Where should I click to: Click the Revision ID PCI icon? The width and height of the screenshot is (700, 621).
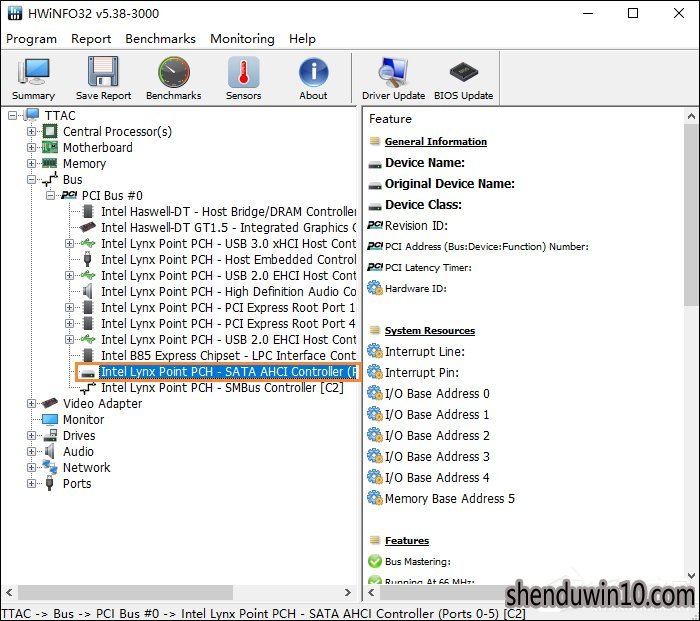tap(375, 225)
